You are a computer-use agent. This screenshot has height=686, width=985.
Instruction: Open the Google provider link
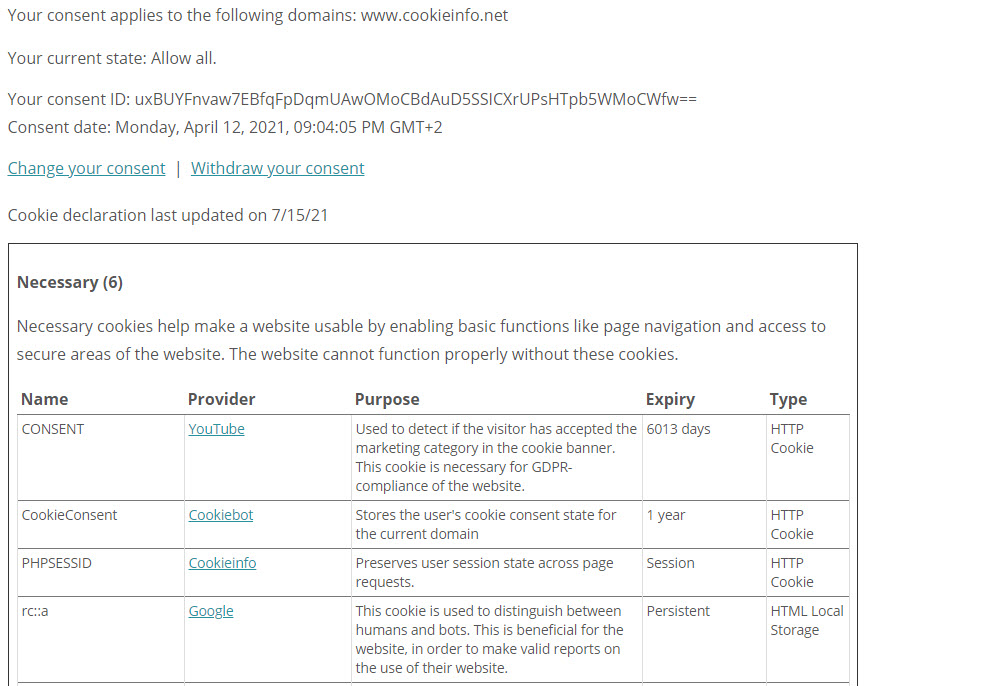coord(210,611)
